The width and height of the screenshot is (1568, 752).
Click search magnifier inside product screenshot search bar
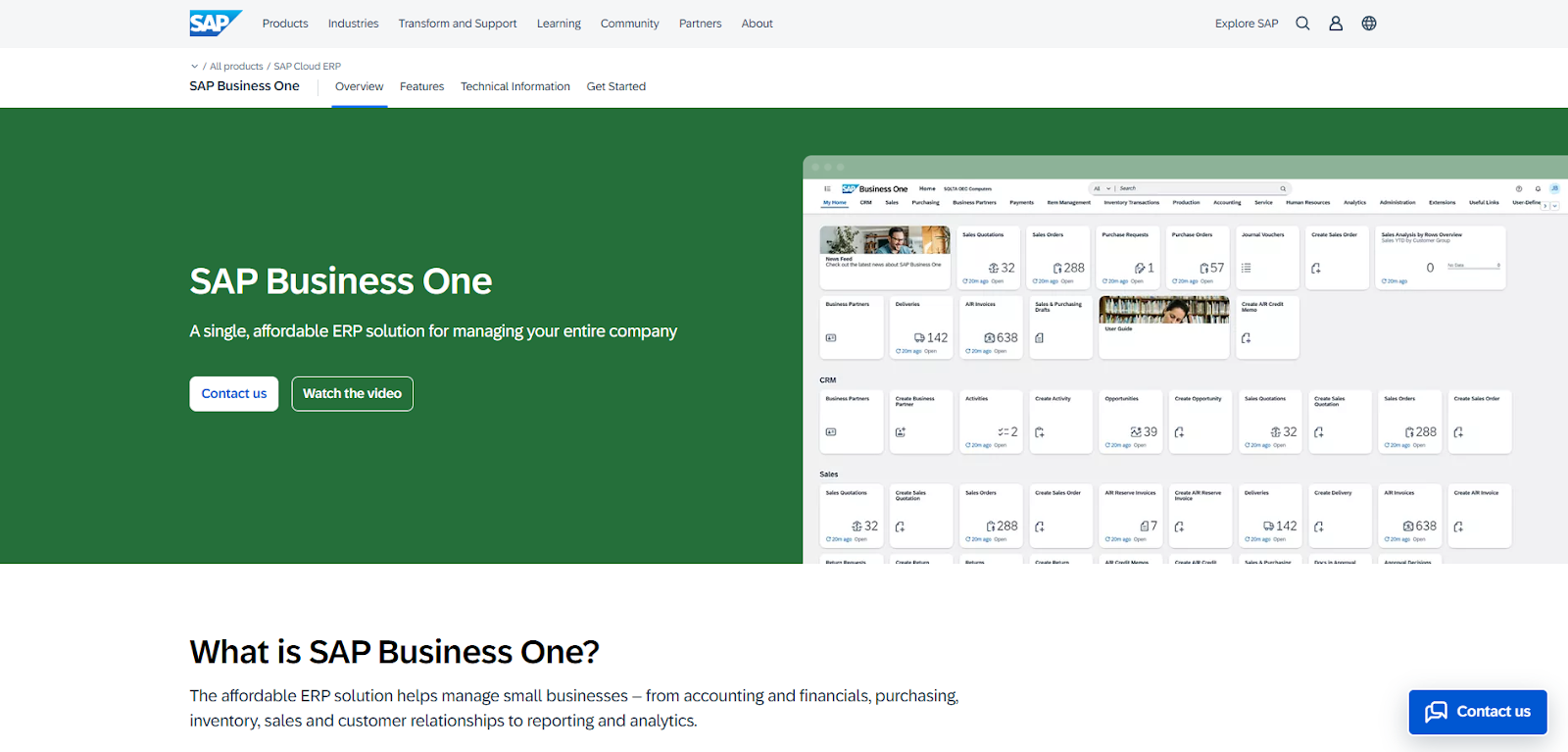pos(1282,188)
